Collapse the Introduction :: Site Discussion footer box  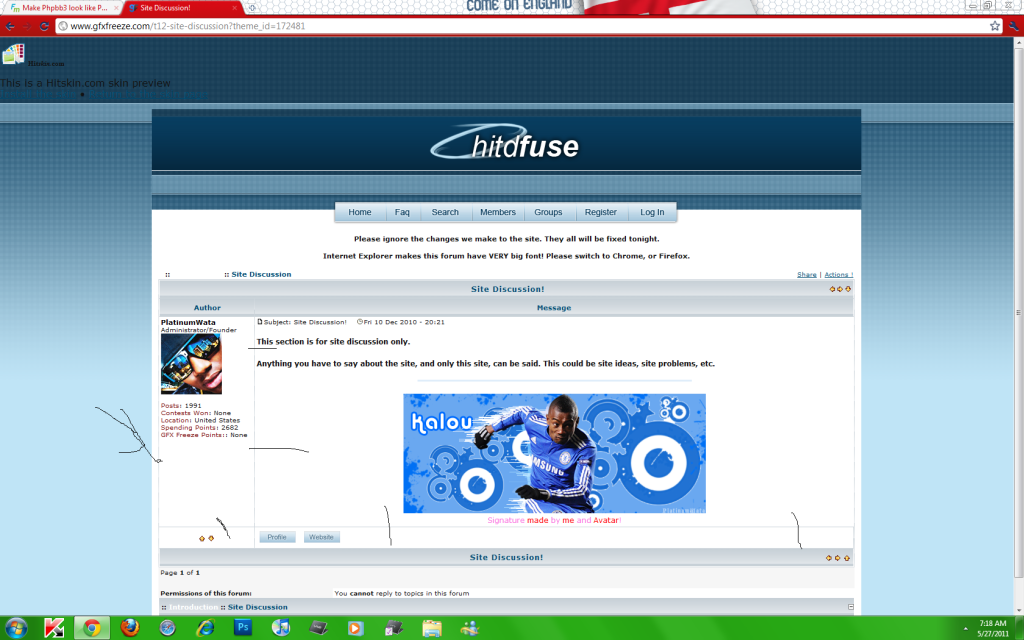click(x=850, y=607)
